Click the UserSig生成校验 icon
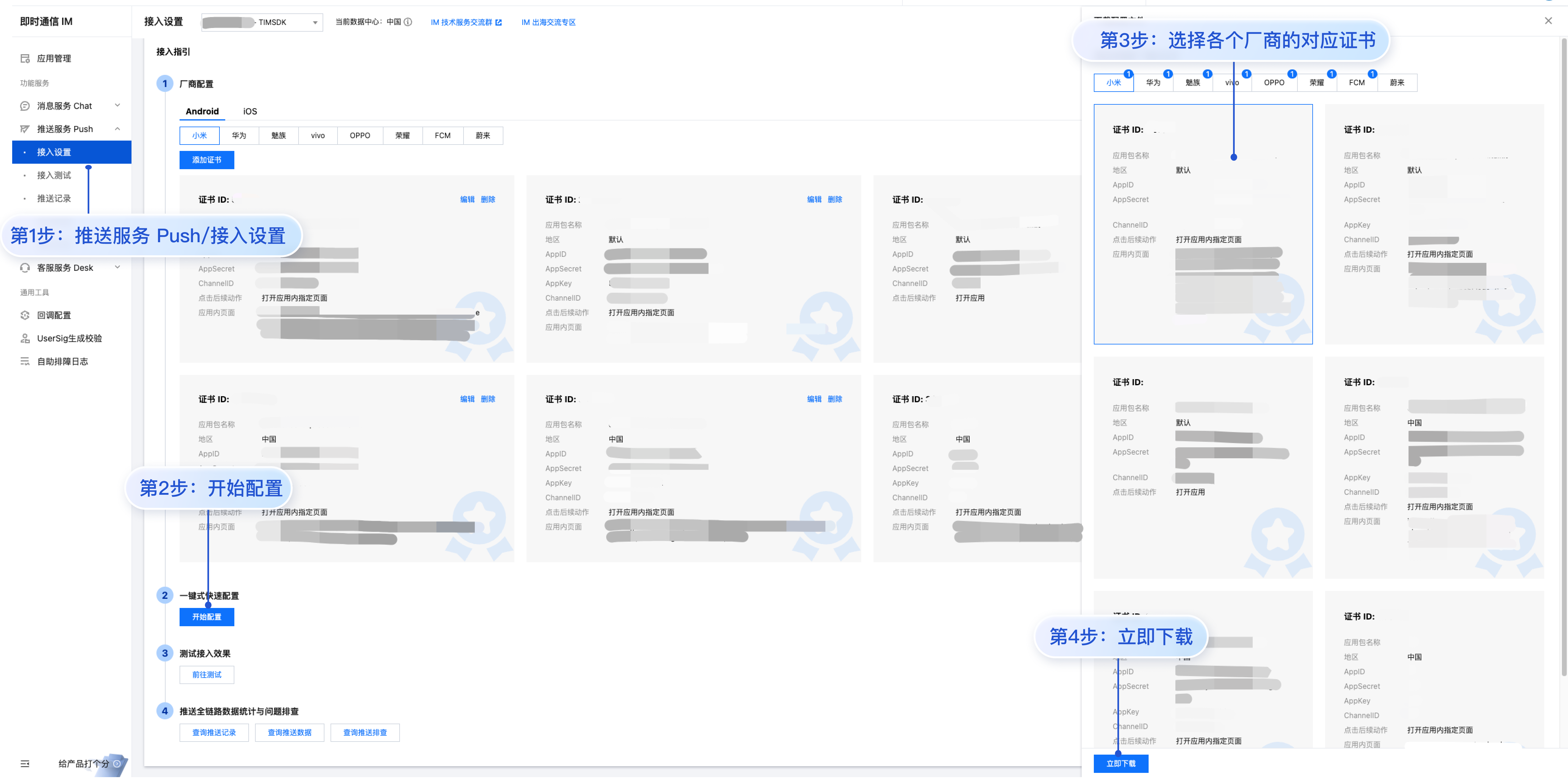The image size is (1568, 782). [25, 338]
